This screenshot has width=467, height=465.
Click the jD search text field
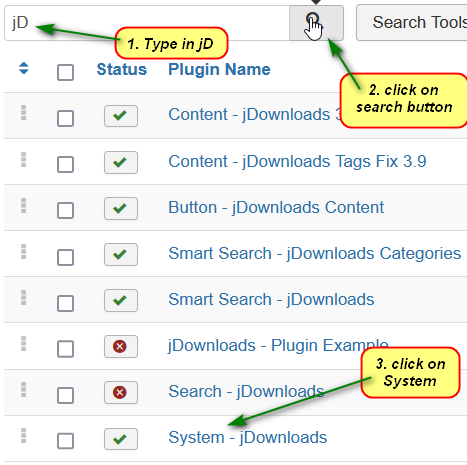147,23
